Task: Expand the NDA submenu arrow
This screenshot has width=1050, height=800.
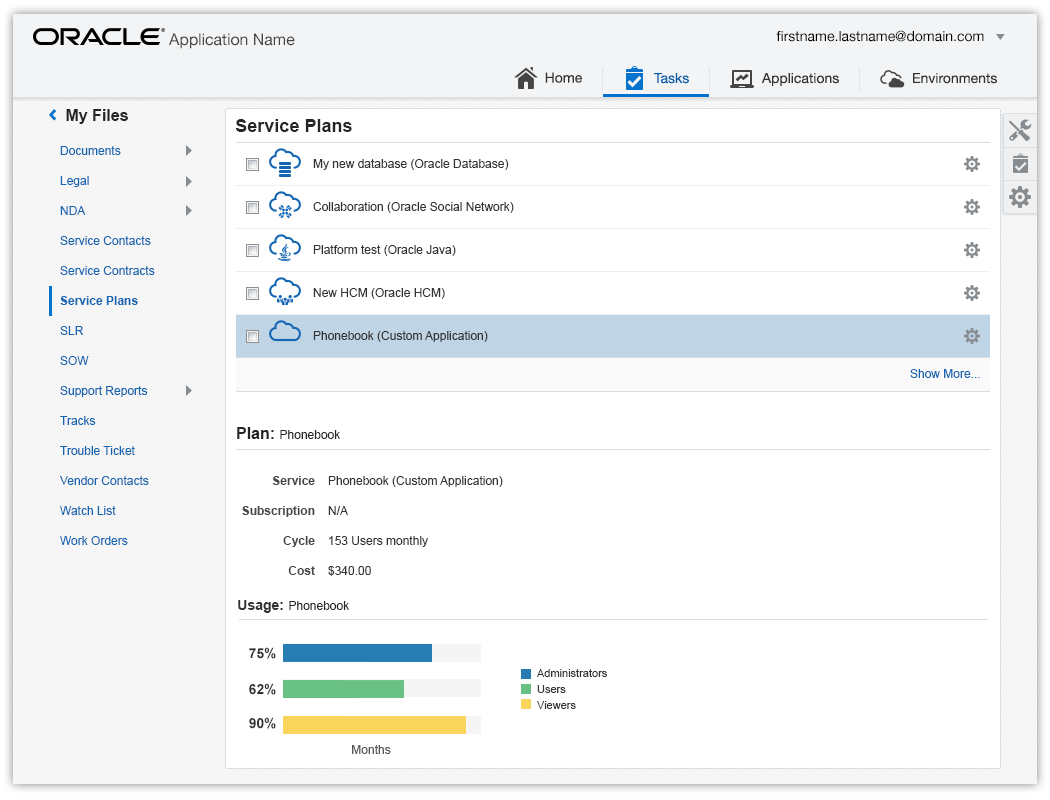Action: click(189, 210)
